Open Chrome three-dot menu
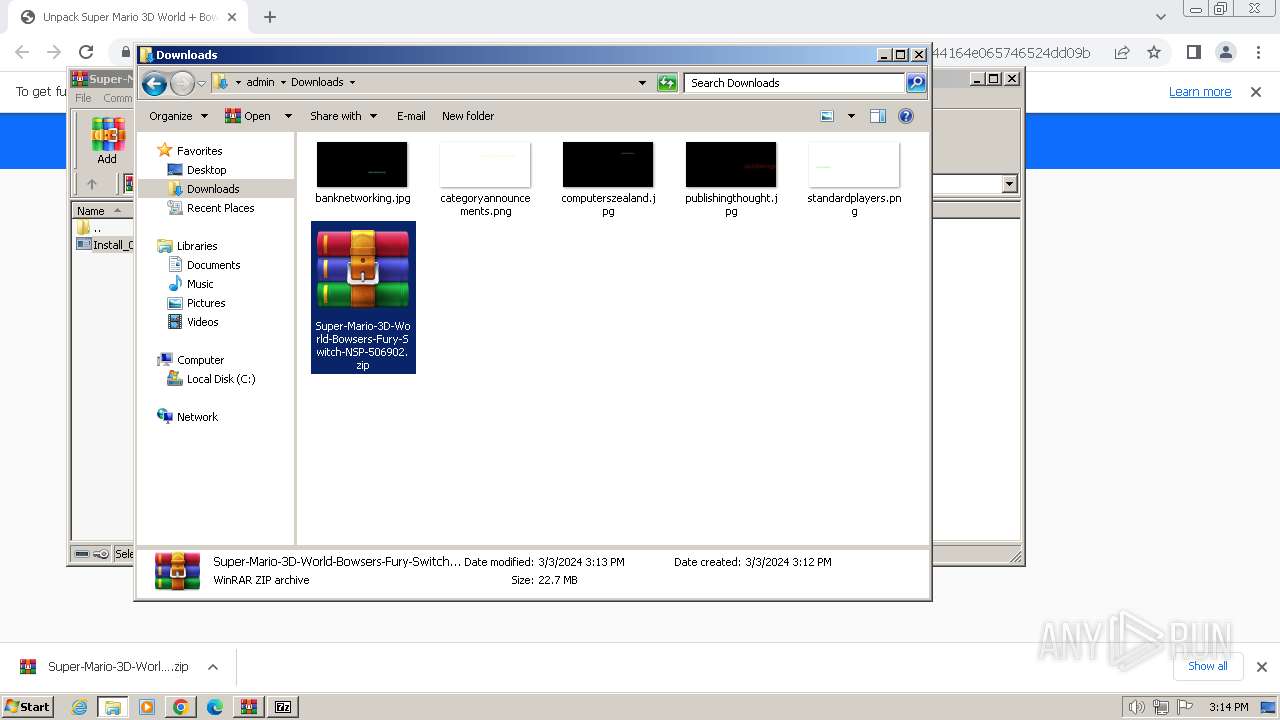 pyautogui.click(x=1257, y=52)
